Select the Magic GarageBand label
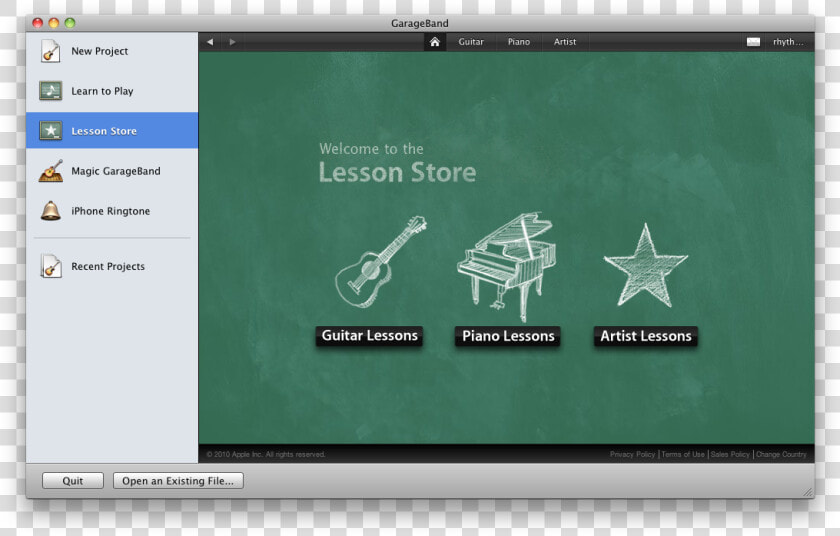This screenshot has width=840, height=536. (116, 171)
